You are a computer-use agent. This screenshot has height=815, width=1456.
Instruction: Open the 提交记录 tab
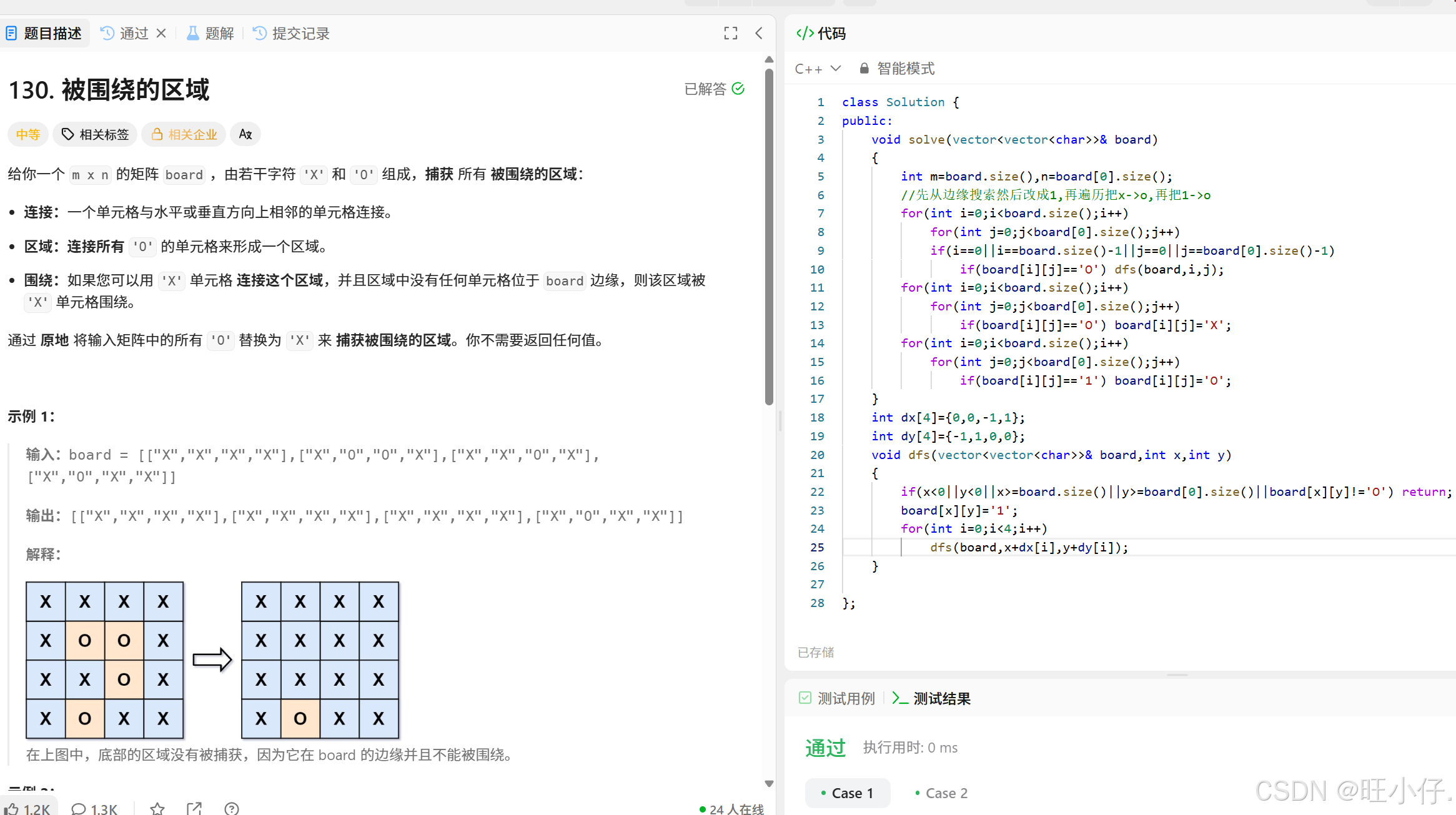(x=292, y=33)
